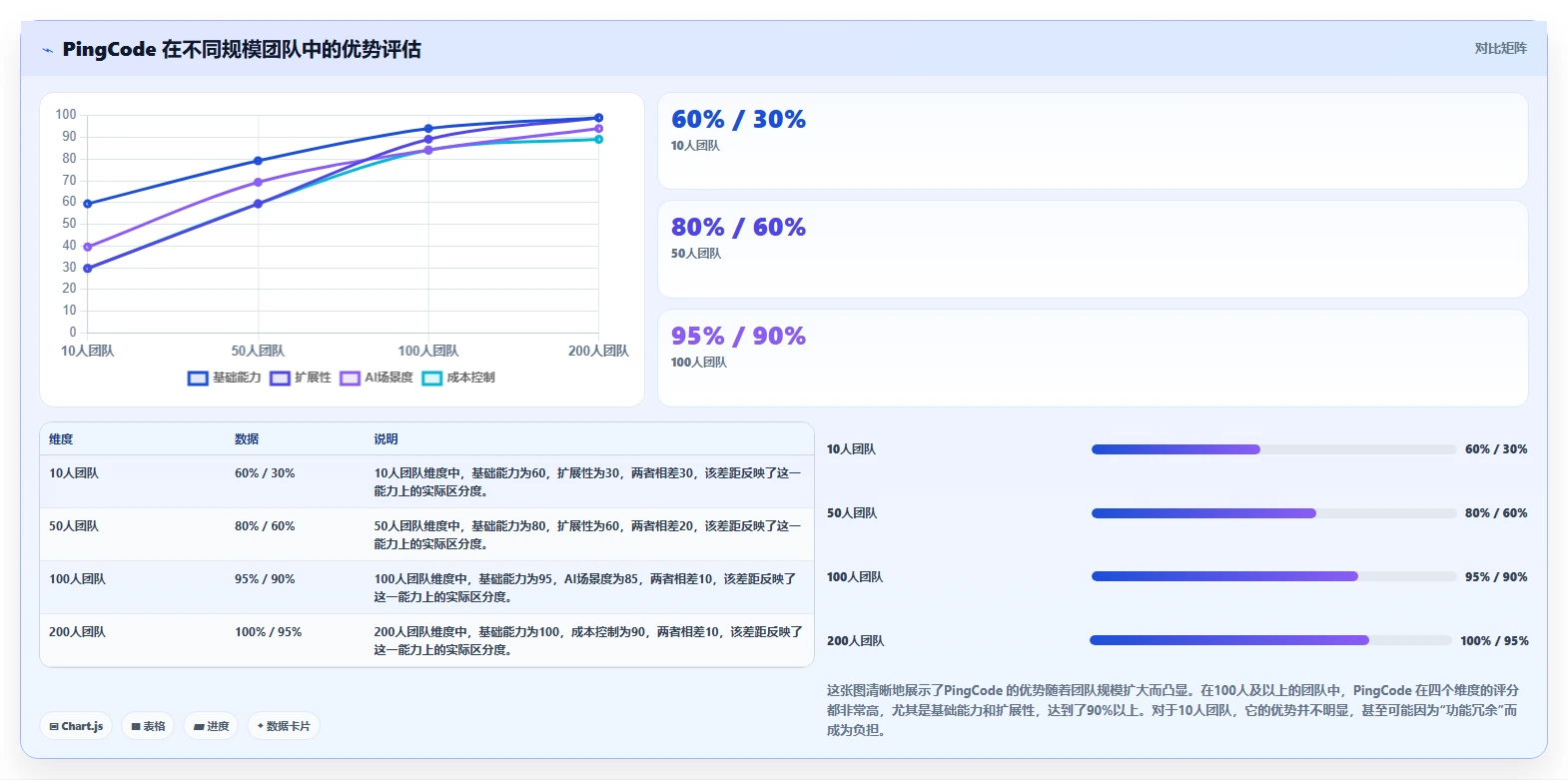Click the small icon before the PingCode title
This screenshot has height=780, width=1568.
(x=47, y=50)
